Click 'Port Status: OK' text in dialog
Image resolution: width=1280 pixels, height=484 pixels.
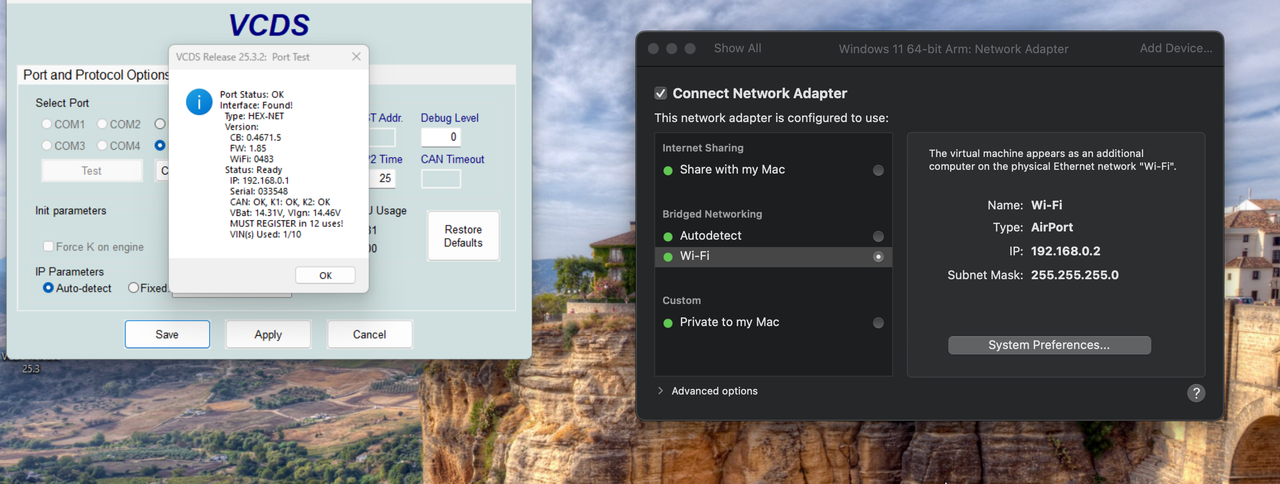tap(252, 95)
